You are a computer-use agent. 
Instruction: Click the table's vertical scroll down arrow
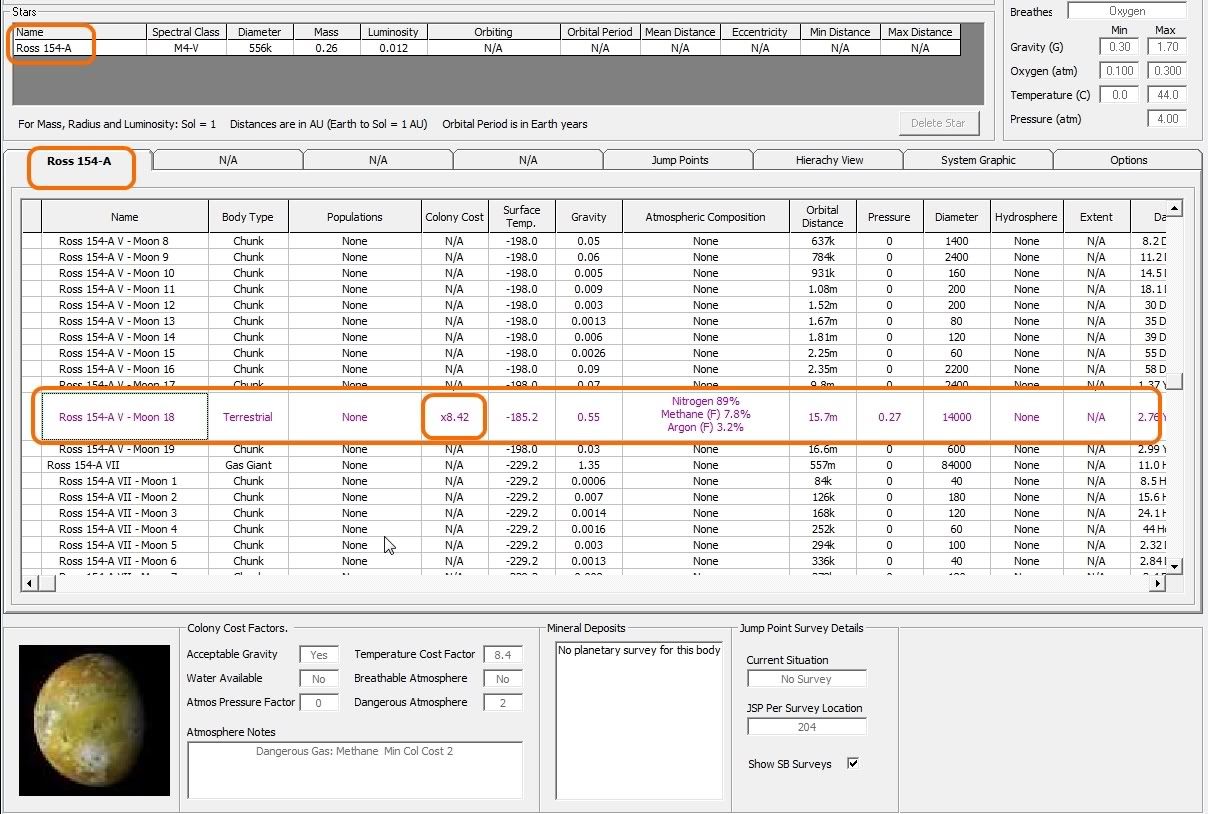click(1175, 566)
